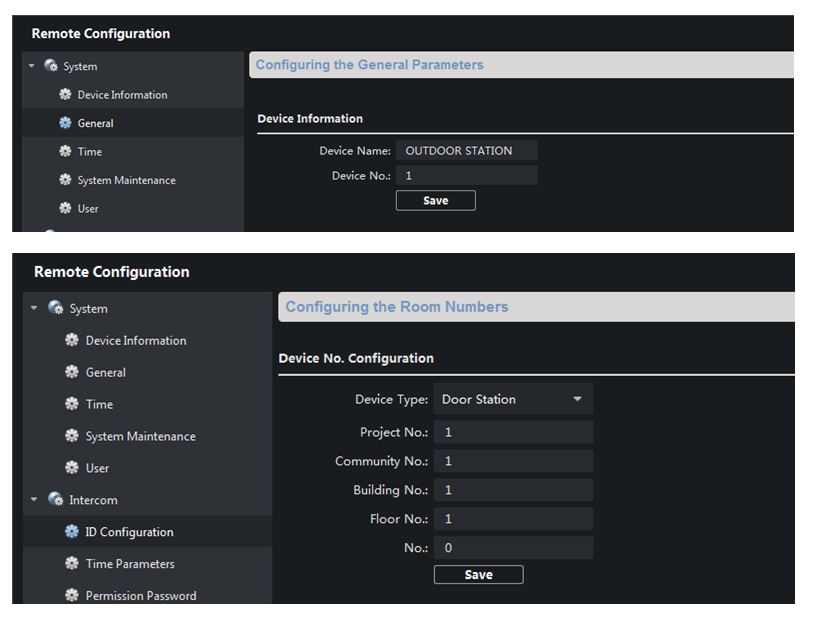Save the Device Information settings

coord(435,201)
